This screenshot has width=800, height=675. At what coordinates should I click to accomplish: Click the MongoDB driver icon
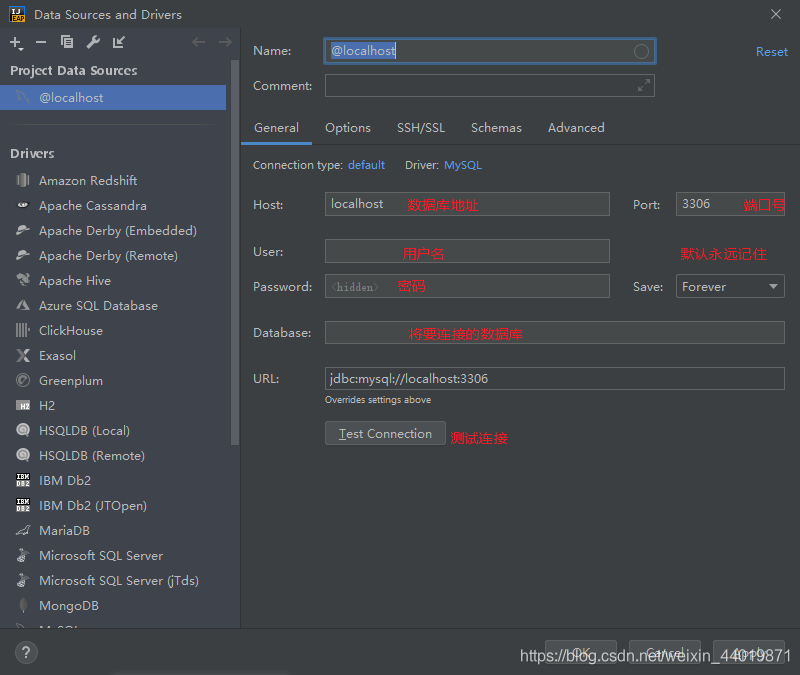pyautogui.click(x=23, y=605)
